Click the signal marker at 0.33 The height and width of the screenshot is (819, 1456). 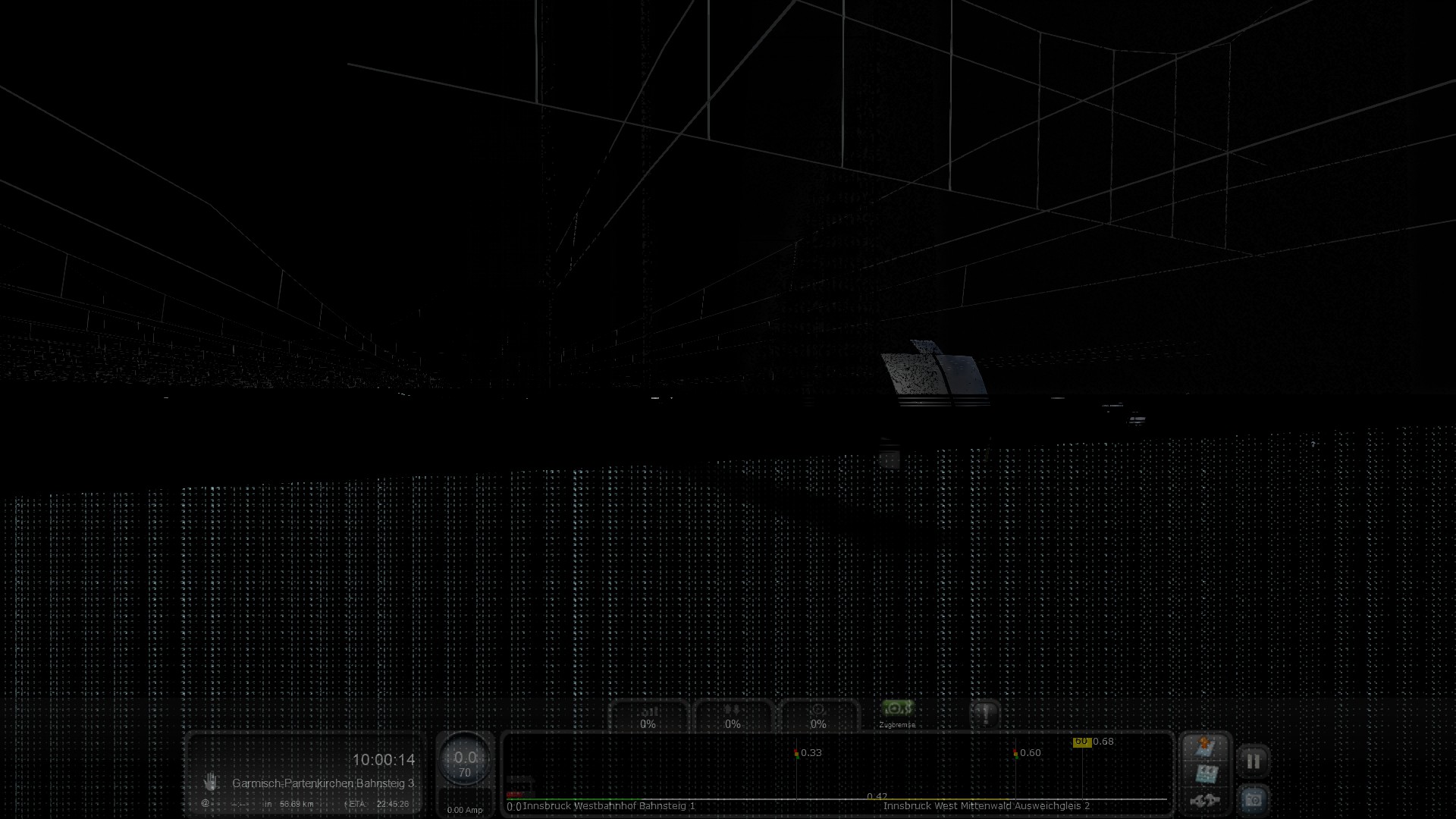pyautogui.click(x=796, y=753)
